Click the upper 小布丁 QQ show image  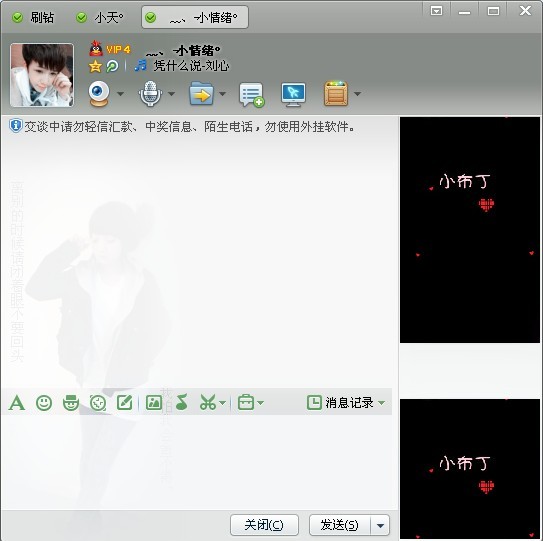click(x=470, y=230)
